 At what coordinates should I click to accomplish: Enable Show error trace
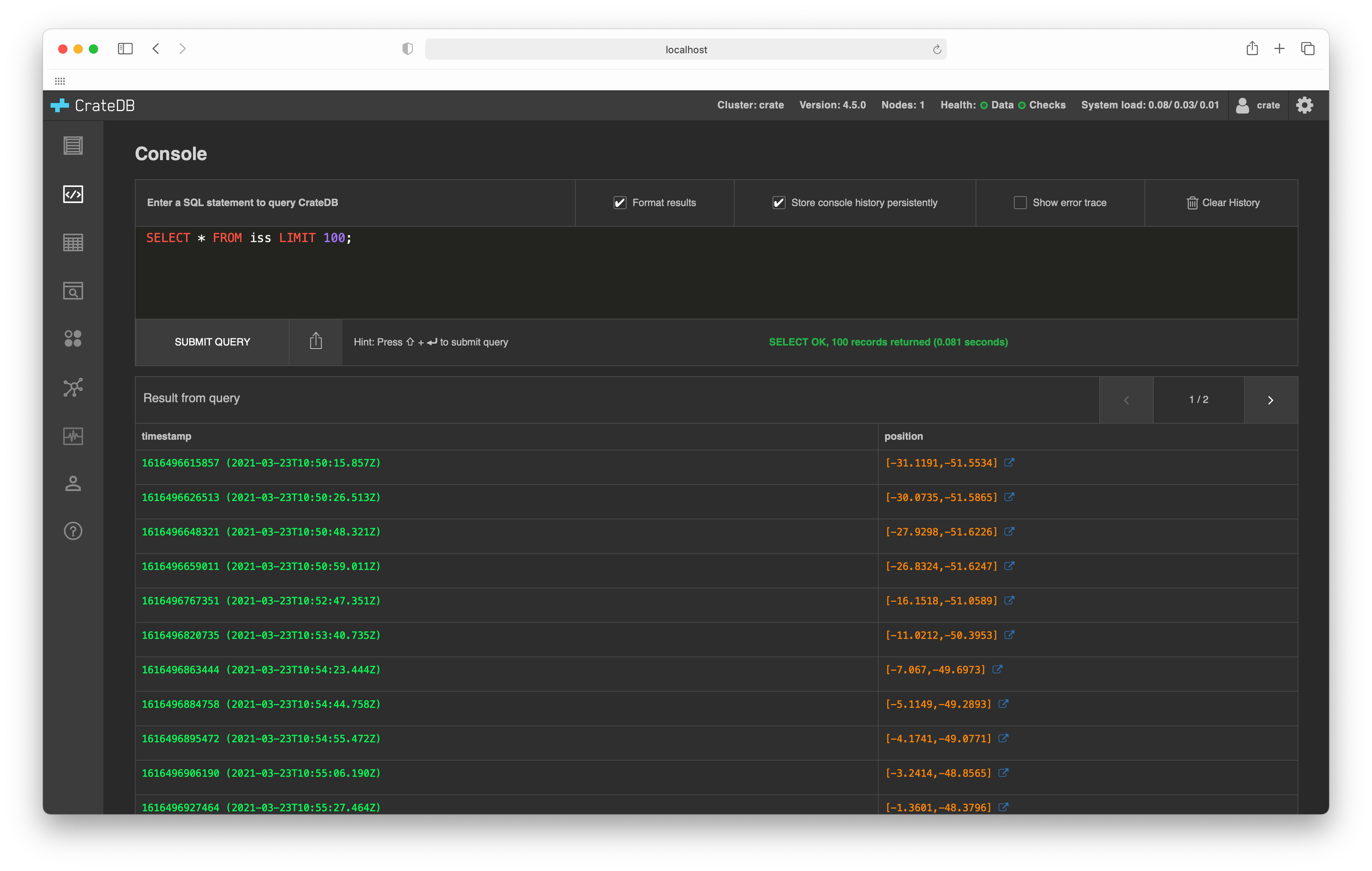1020,202
